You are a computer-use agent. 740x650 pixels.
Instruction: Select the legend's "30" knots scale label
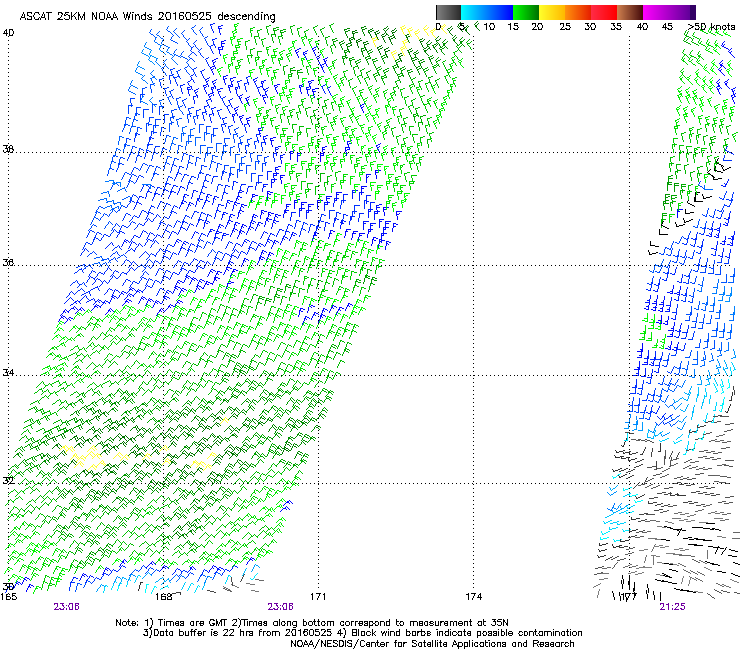tap(590, 27)
